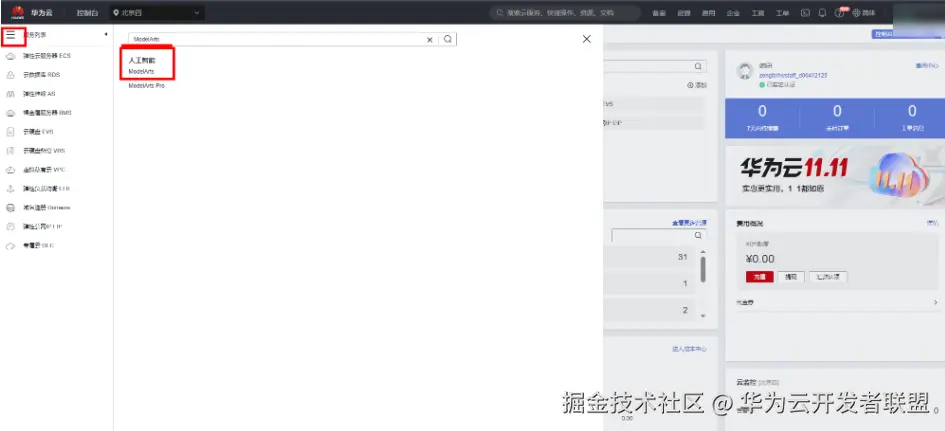Click the DEC cloud icon in sidebar
The height and width of the screenshot is (431, 945).
(x=10, y=246)
